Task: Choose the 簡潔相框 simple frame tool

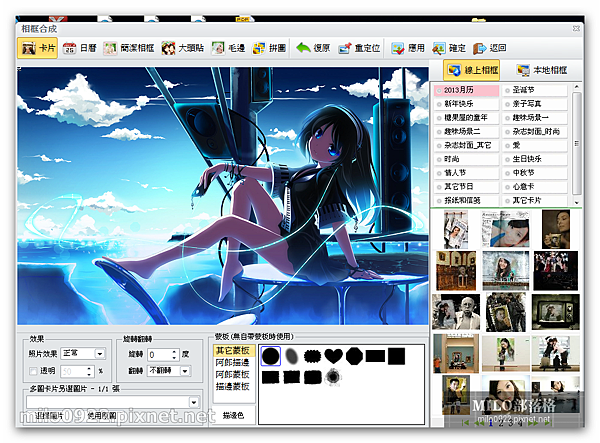Action: tap(129, 48)
